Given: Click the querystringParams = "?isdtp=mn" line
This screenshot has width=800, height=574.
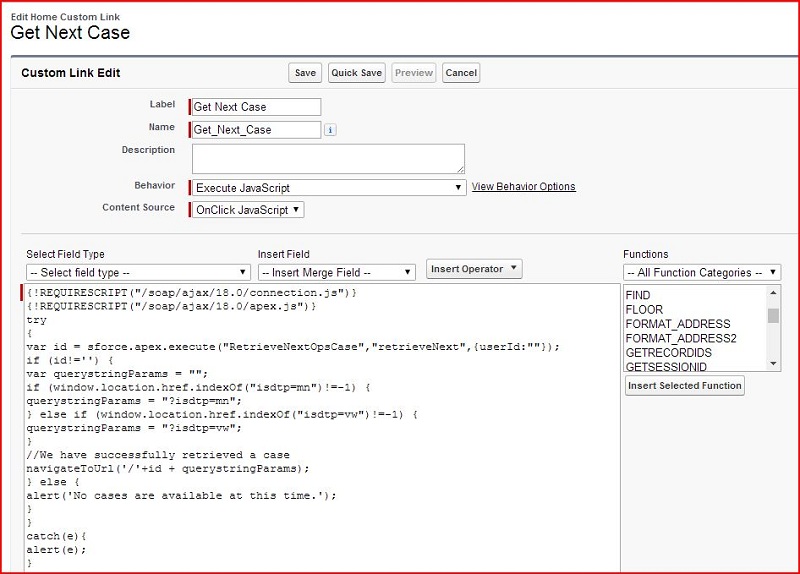Looking at the screenshot, I should (134, 401).
